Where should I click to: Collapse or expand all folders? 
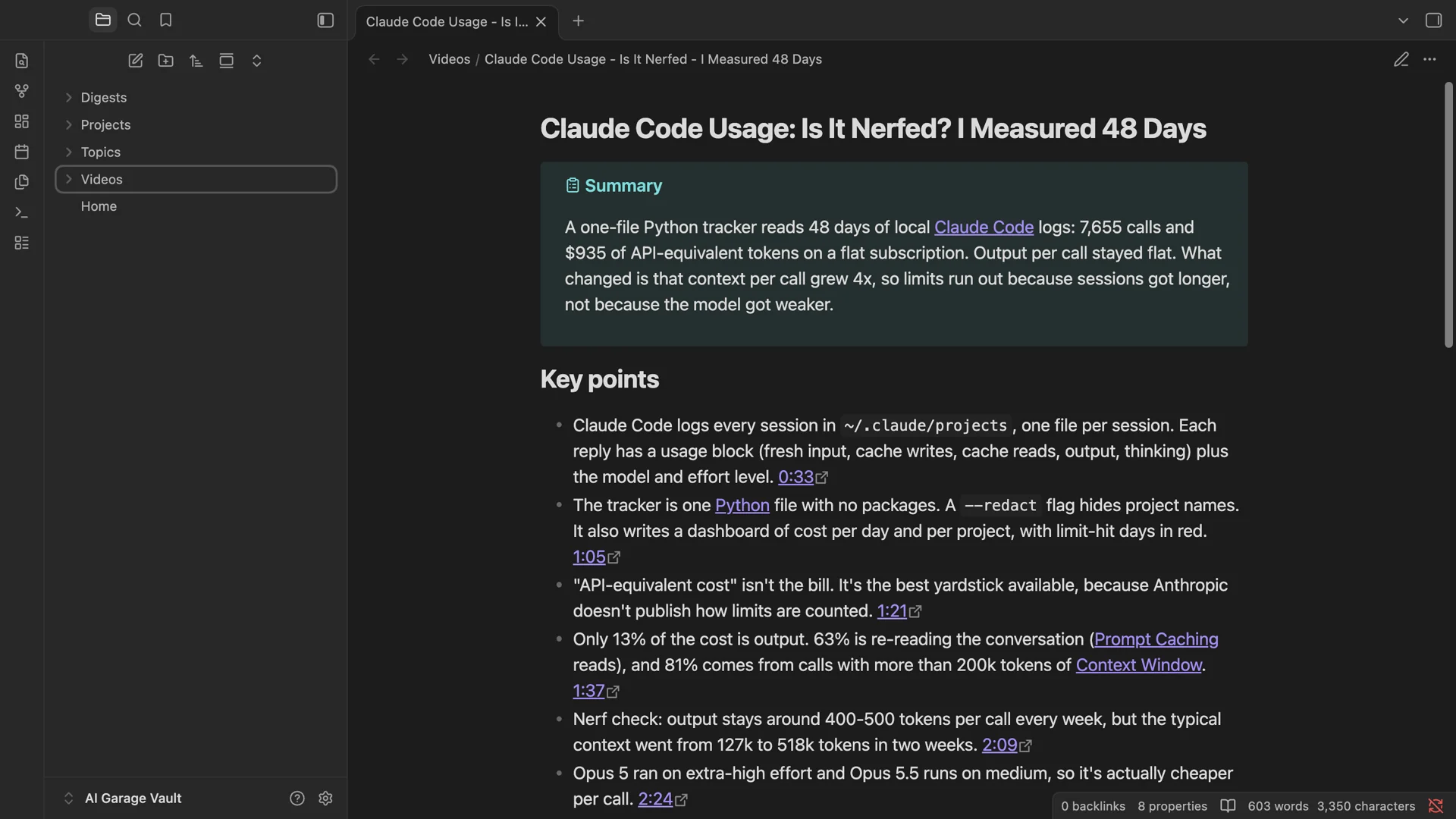256,61
